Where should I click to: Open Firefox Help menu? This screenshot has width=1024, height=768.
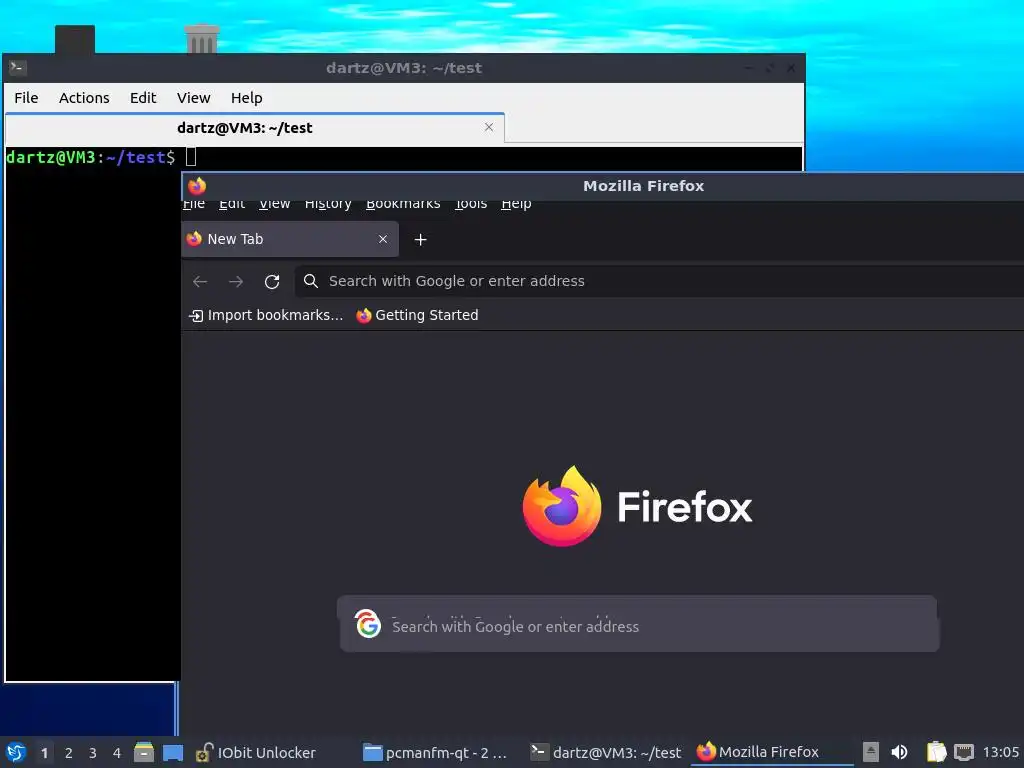pyautogui.click(x=516, y=205)
